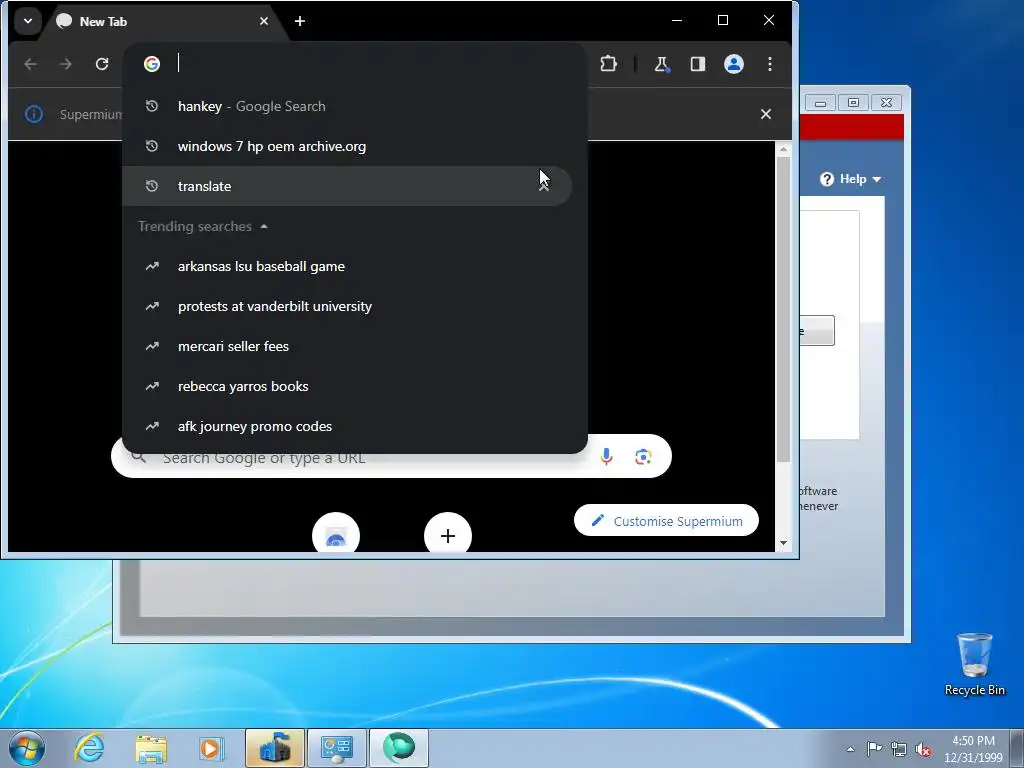Close the New Tab tab

pos(264,21)
